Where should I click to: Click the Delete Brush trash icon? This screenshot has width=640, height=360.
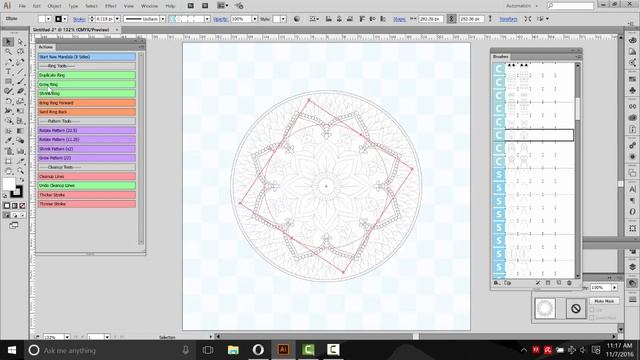569,283
